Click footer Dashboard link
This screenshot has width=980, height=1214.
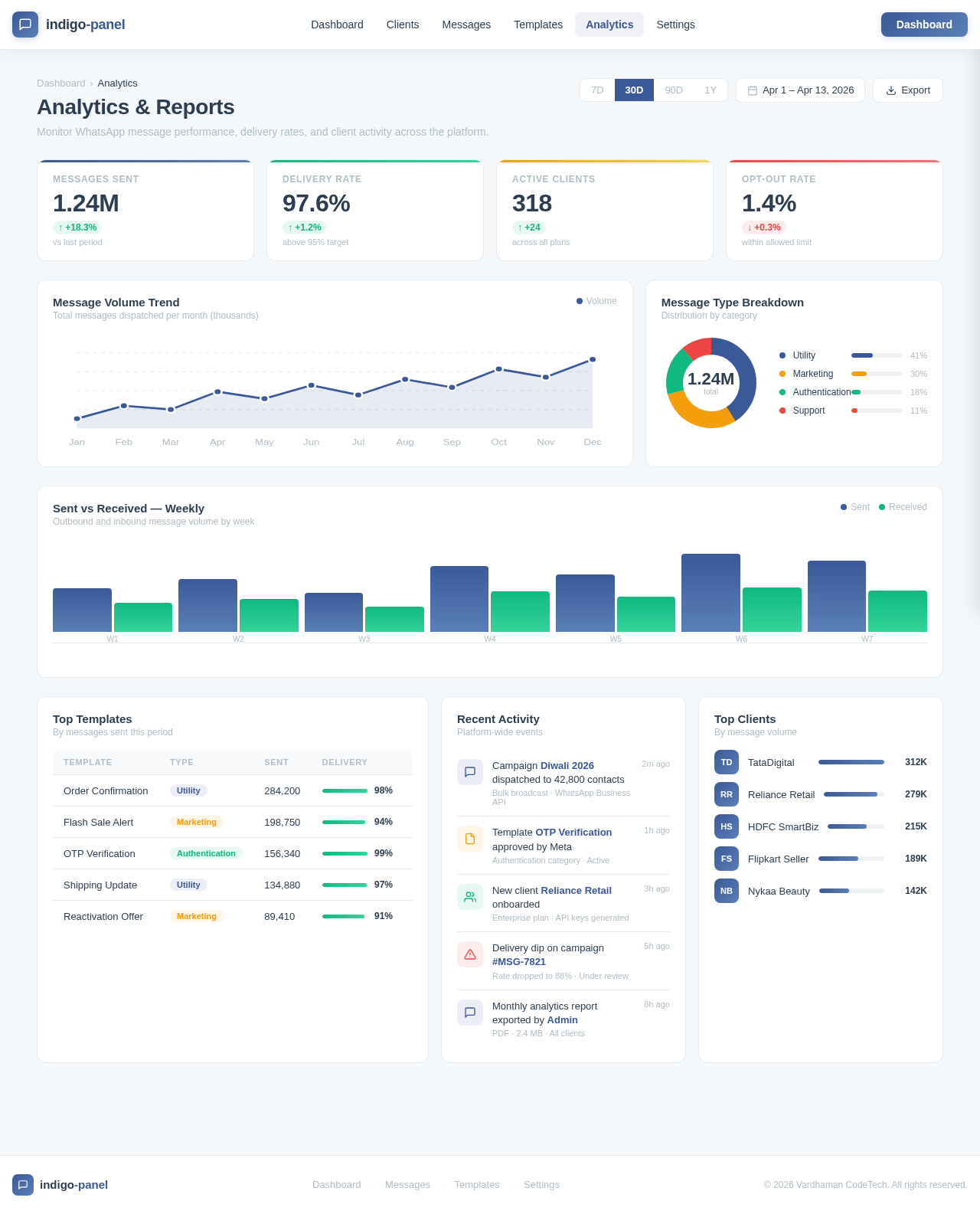(x=337, y=1185)
